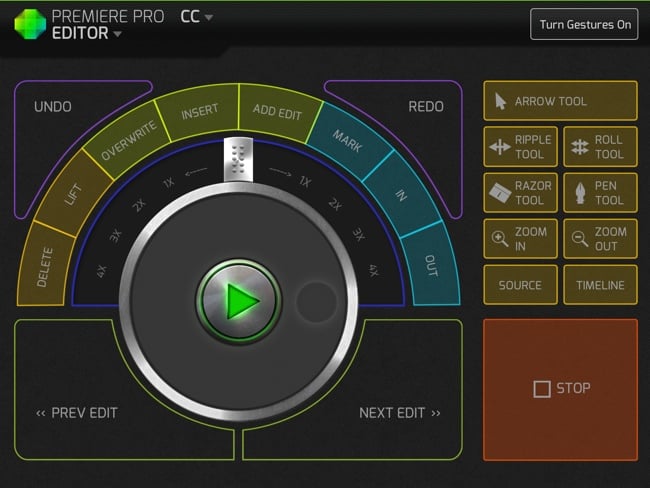This screenshot has height=488, width=650.
Task: Set reverse shuttle speed to 1X
Action: 169,182
